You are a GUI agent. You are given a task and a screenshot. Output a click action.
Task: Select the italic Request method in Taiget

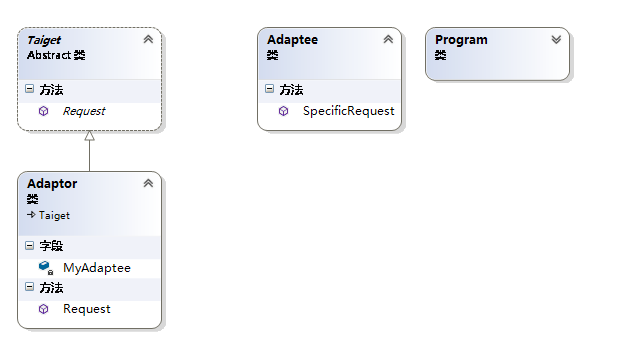84,111
